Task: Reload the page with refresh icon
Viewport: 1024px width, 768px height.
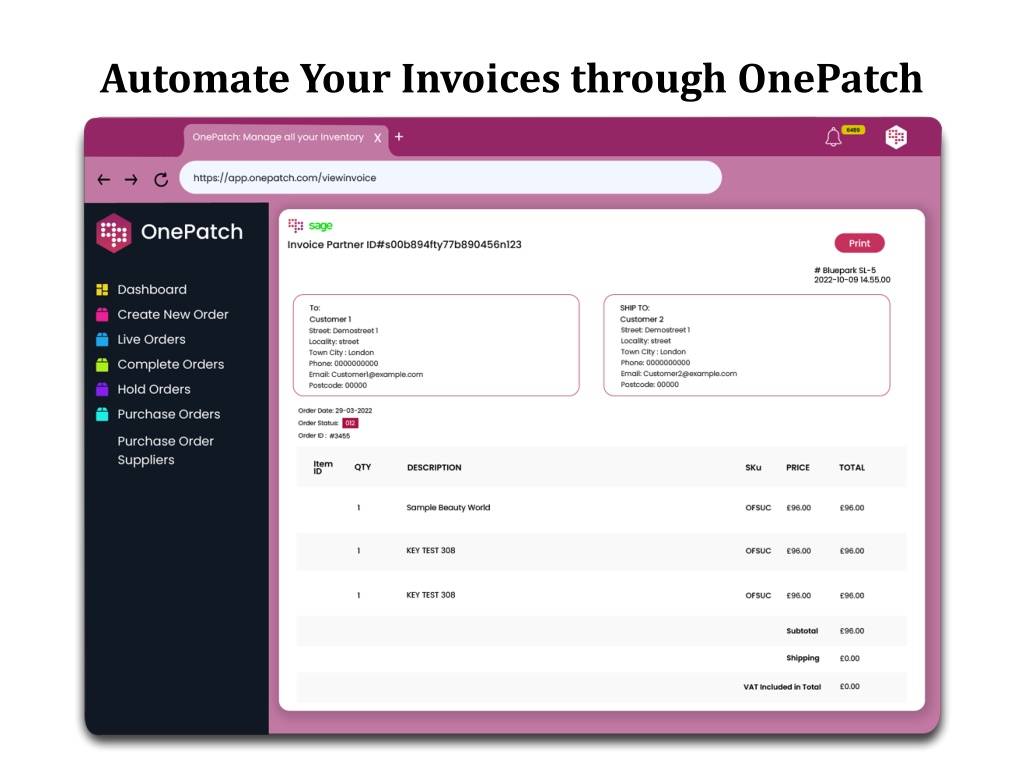Action: [161, 180]
